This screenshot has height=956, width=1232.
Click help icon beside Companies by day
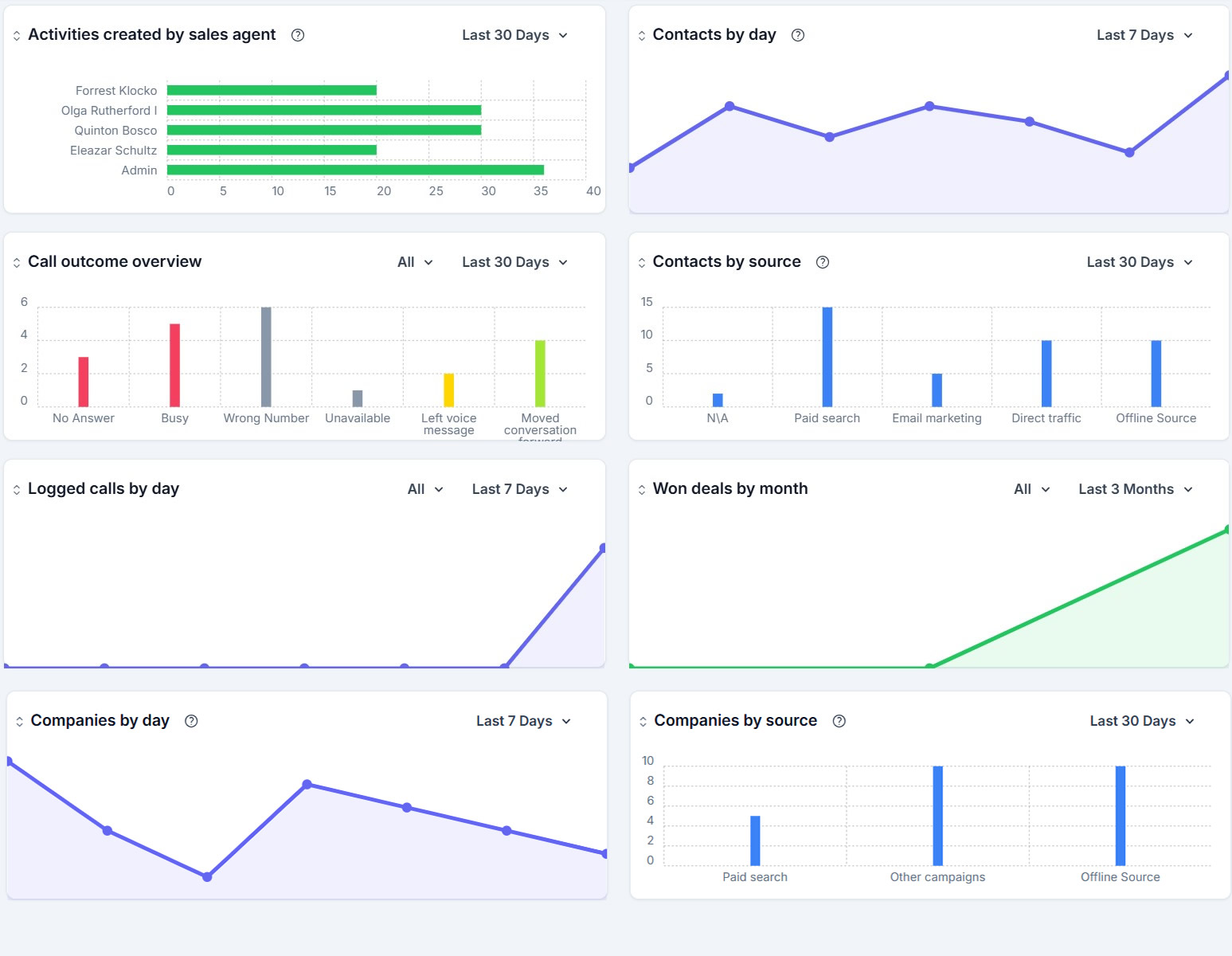pos(191,721)
